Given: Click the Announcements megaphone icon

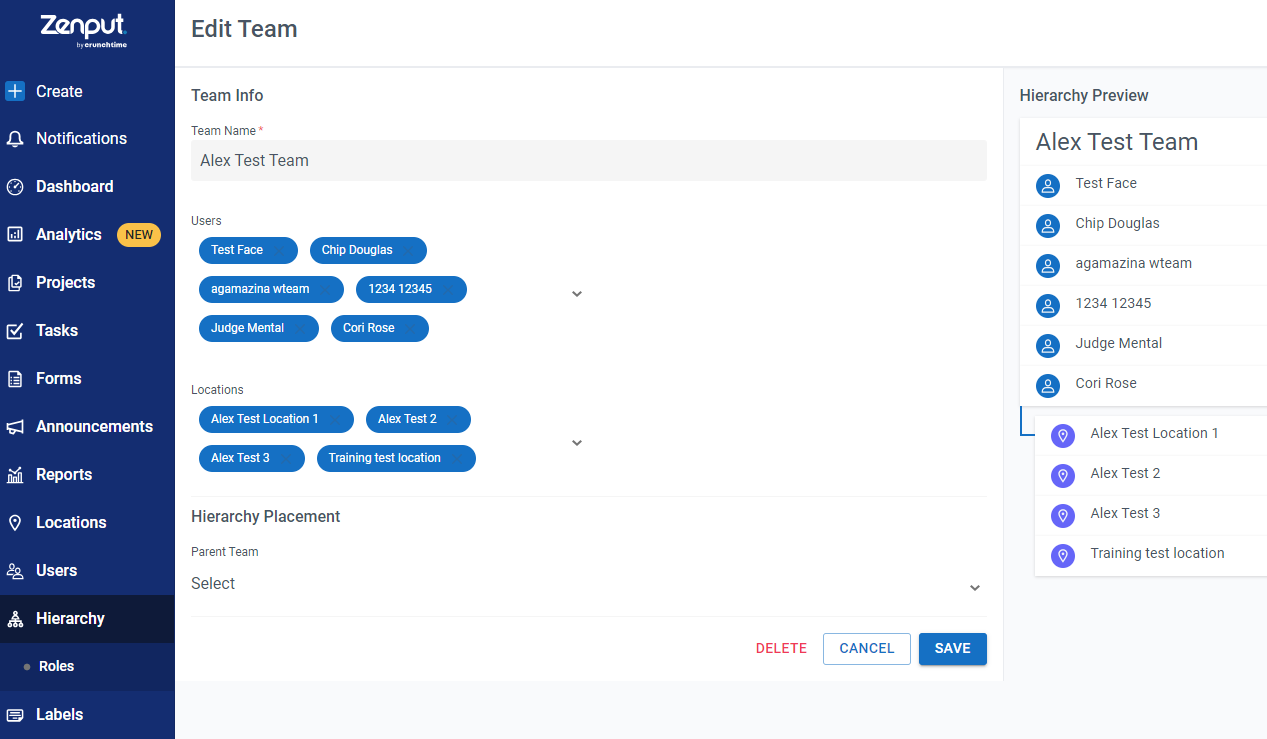Looking at the screenshot, I should [15, 427].
